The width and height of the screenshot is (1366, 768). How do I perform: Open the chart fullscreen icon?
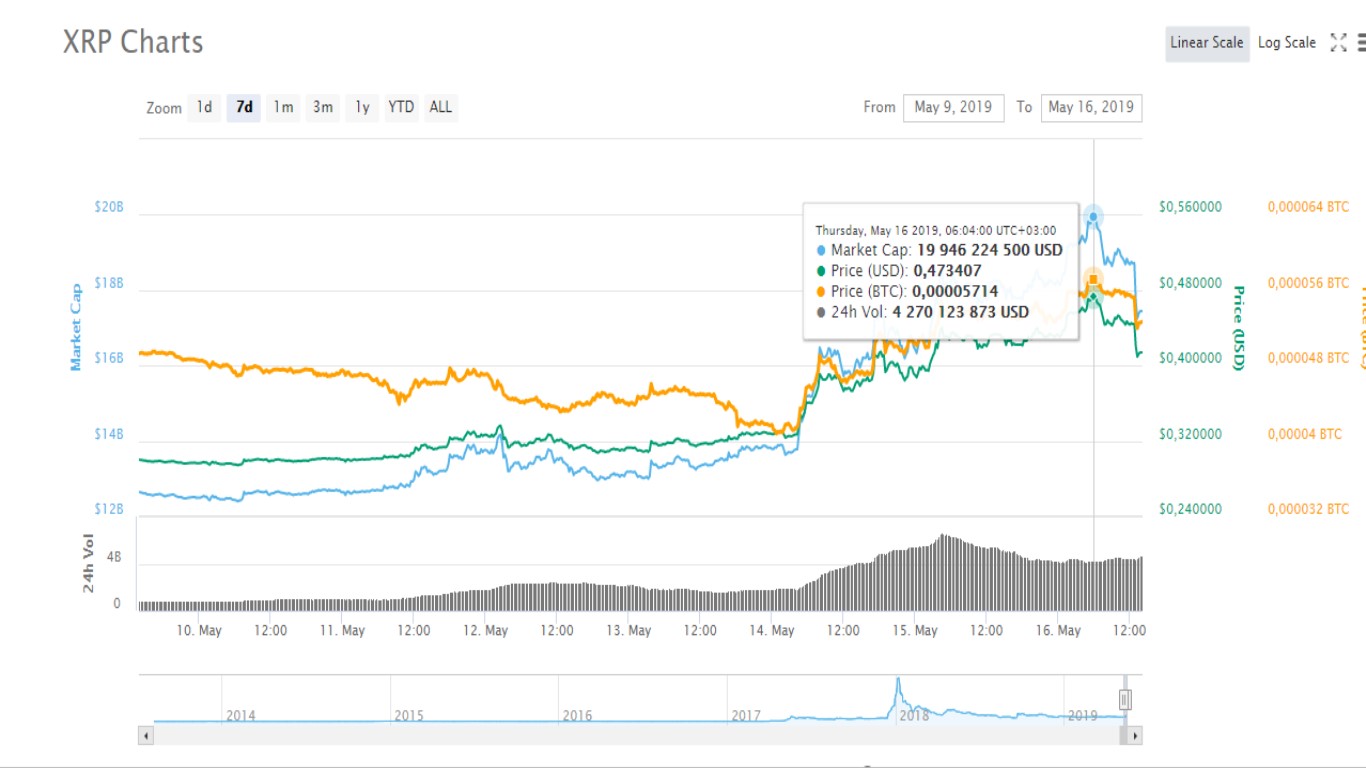pos(1338,42)
